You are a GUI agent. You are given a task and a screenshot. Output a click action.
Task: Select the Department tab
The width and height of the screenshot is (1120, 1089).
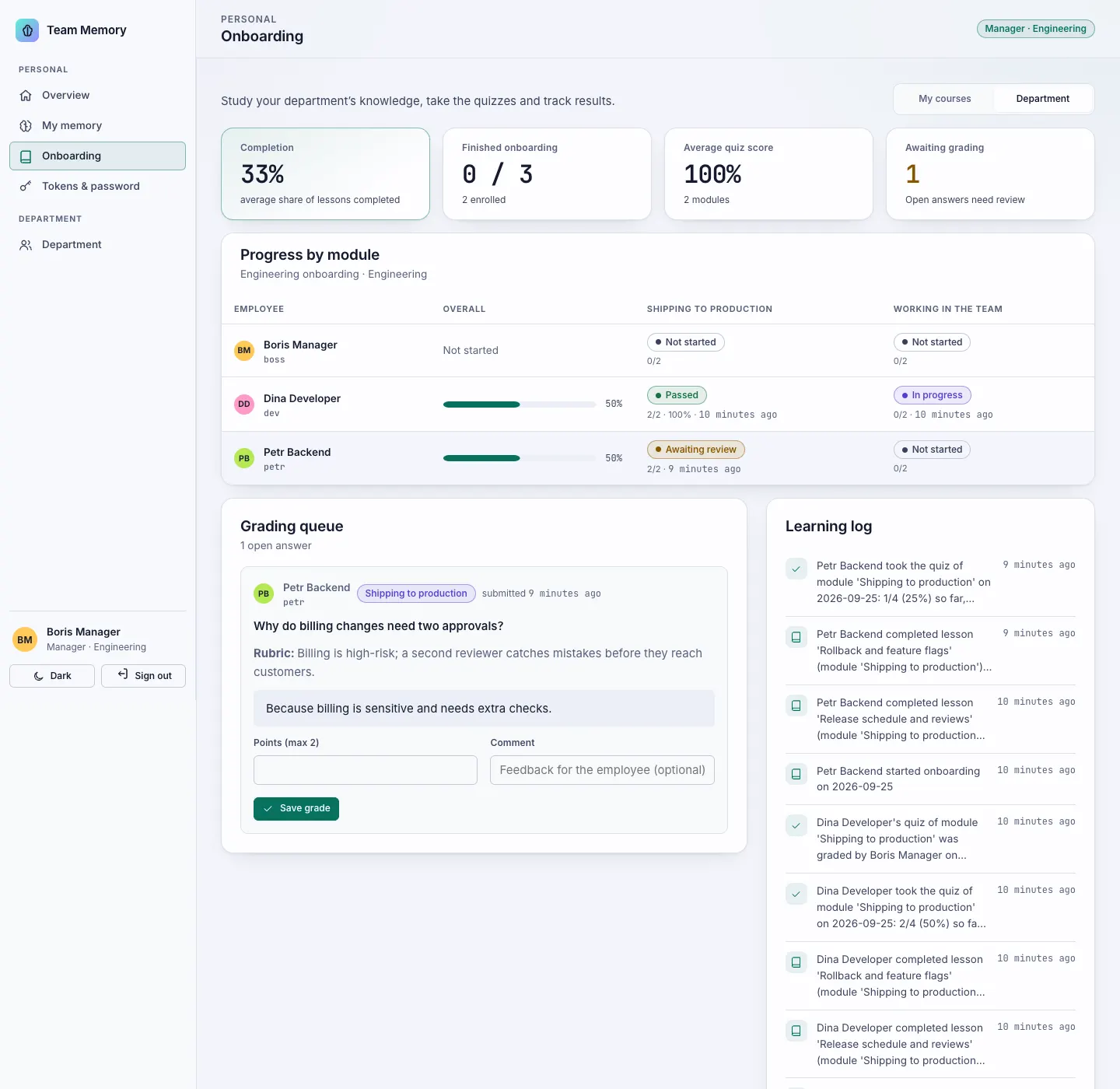tap(1042, 99)
